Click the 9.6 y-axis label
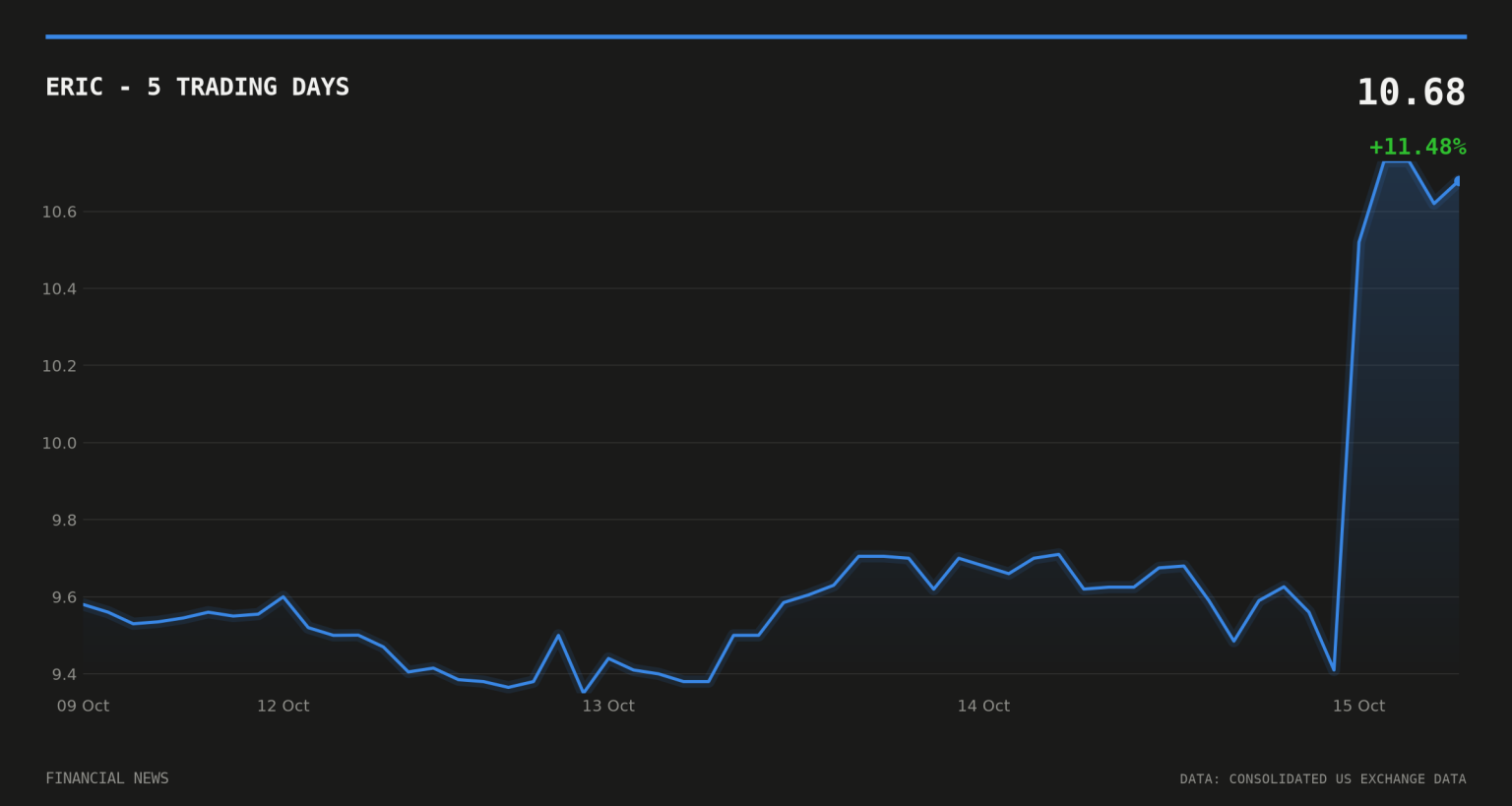The height and width of the screenshot is (806, 1512). point(64,597)
